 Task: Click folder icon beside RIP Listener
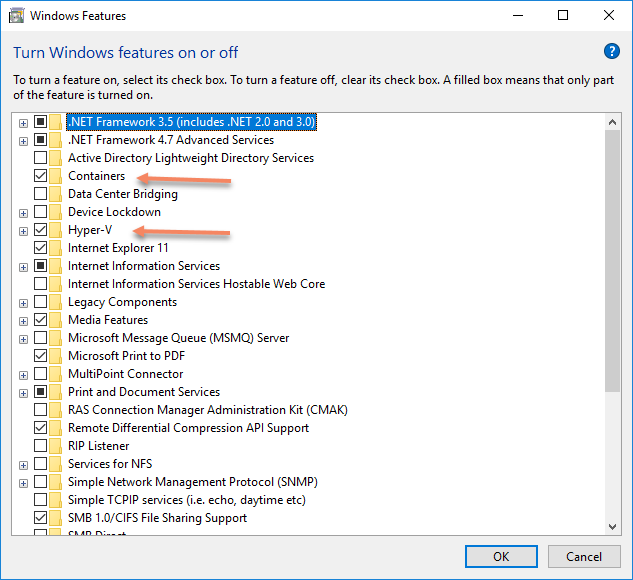tap(56, 446)
